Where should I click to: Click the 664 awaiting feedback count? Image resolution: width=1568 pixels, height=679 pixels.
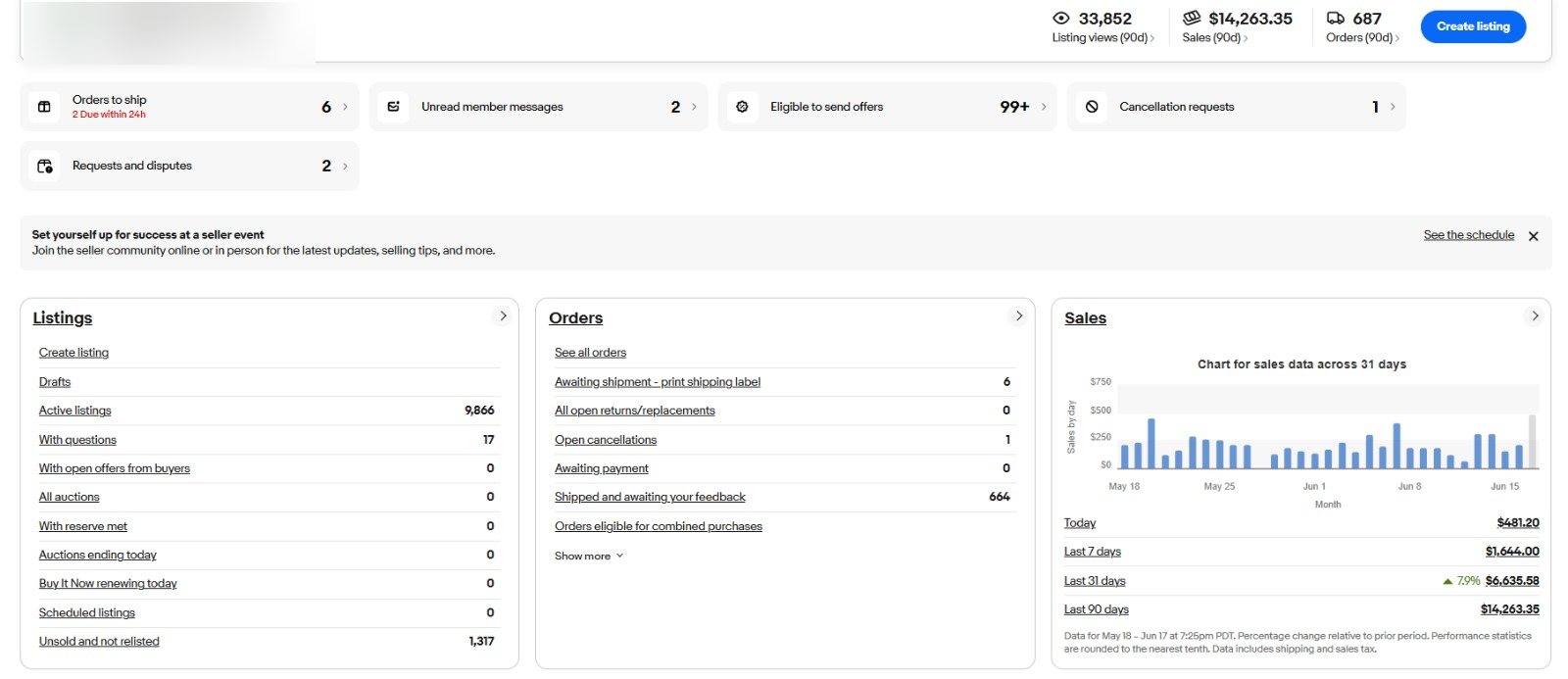click(1000, 497)
